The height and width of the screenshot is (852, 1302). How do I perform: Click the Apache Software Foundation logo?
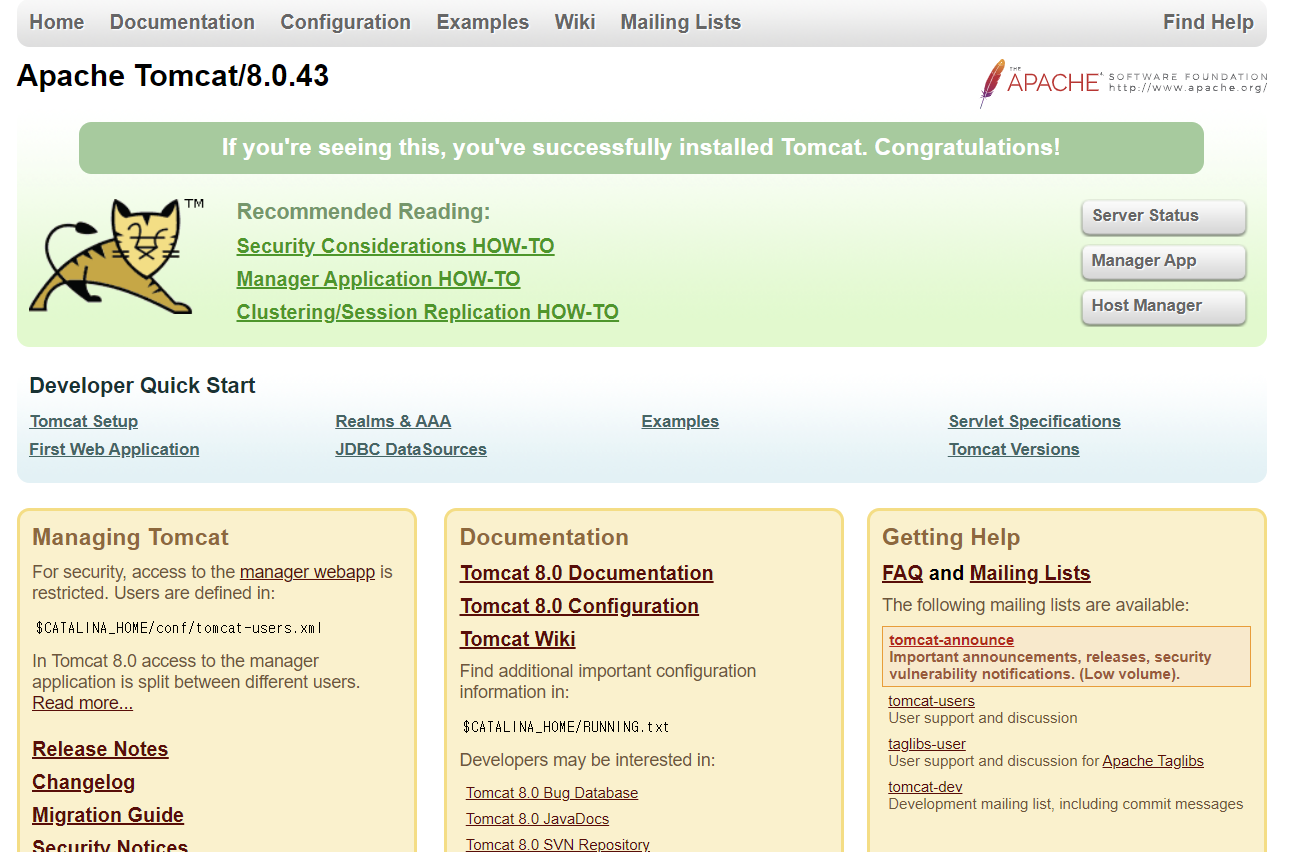coord(1123,83)
